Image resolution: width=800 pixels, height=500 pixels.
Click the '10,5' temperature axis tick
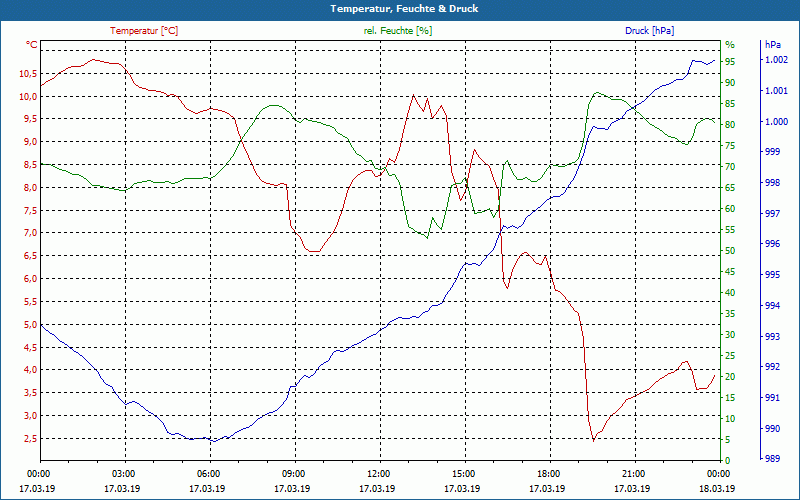click(28, 73)
